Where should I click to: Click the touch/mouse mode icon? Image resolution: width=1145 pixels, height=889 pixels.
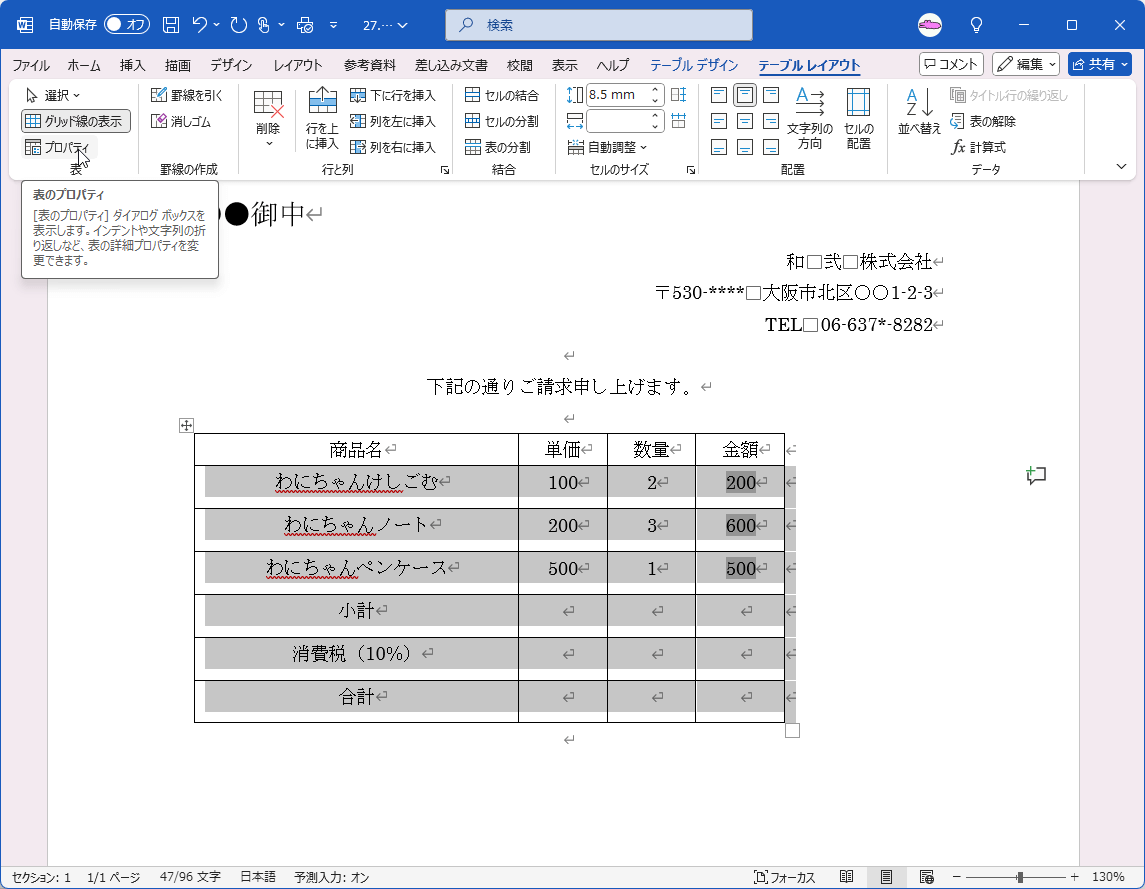tap(264, 25)
